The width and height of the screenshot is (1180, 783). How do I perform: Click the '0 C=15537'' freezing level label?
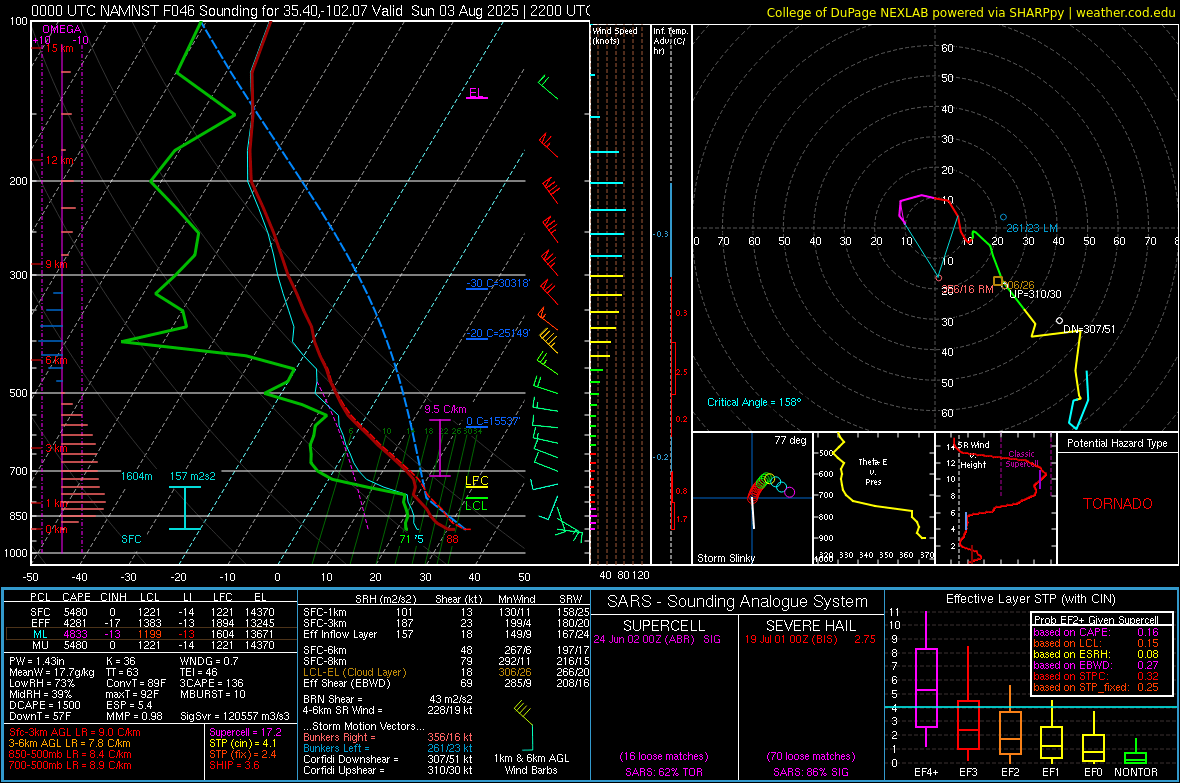[x=493, y=421]
